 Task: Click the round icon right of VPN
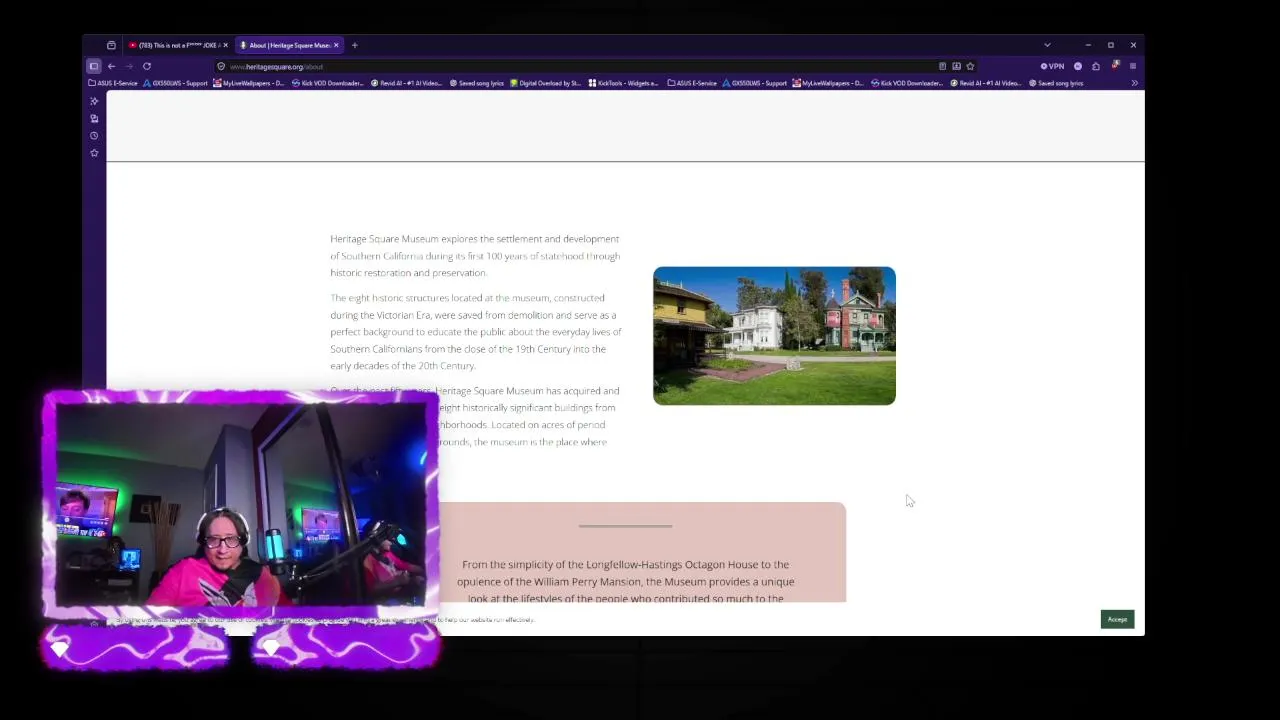[x=1078, y=66]
